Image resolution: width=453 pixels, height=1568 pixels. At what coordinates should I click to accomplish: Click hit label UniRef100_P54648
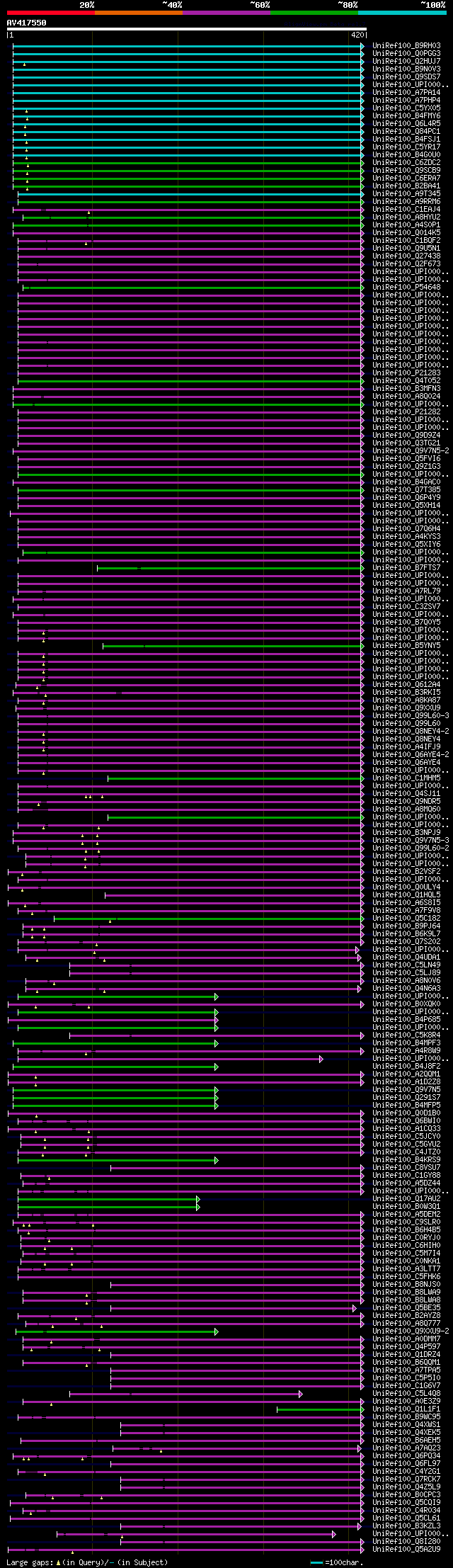406,287
